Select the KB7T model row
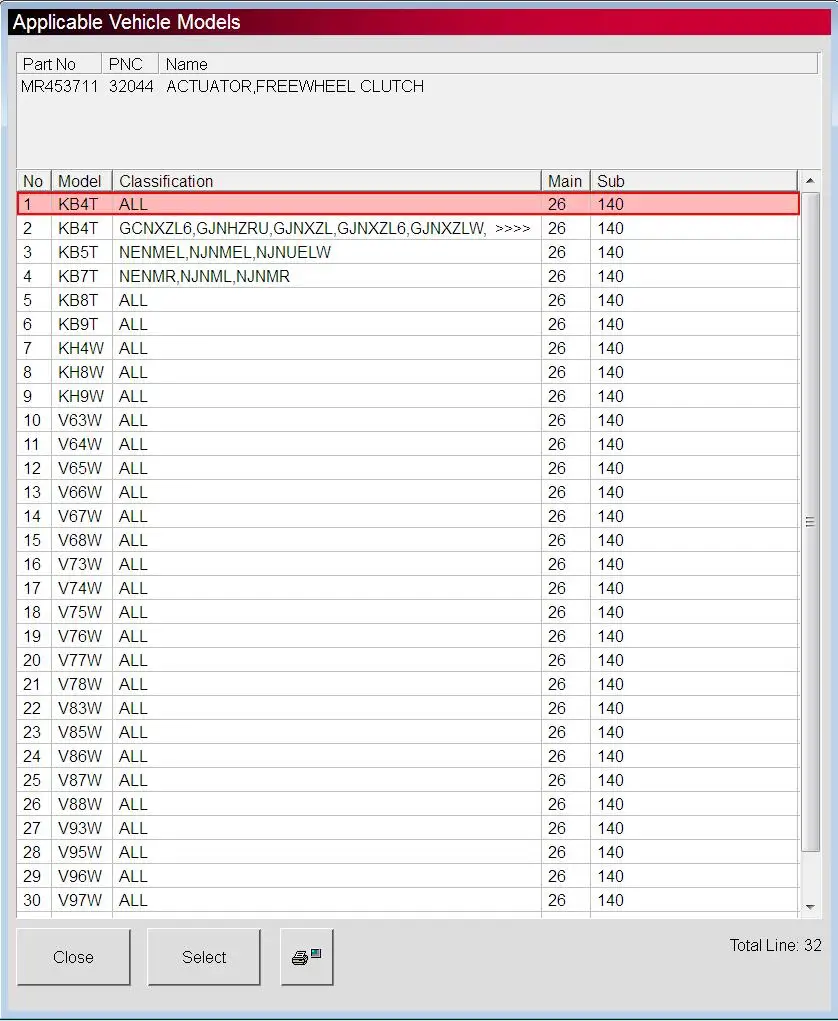Viewport: 838px width, 1021px height. 408,277
